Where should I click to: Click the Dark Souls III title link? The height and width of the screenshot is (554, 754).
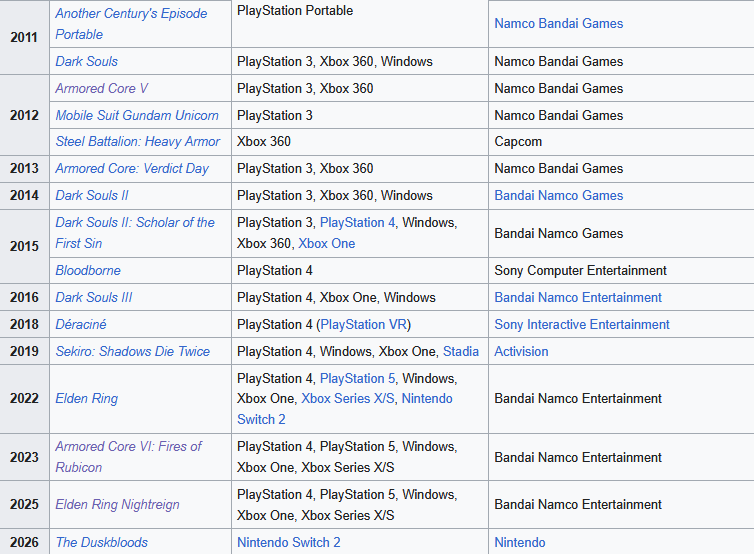[x=93, y=297]
